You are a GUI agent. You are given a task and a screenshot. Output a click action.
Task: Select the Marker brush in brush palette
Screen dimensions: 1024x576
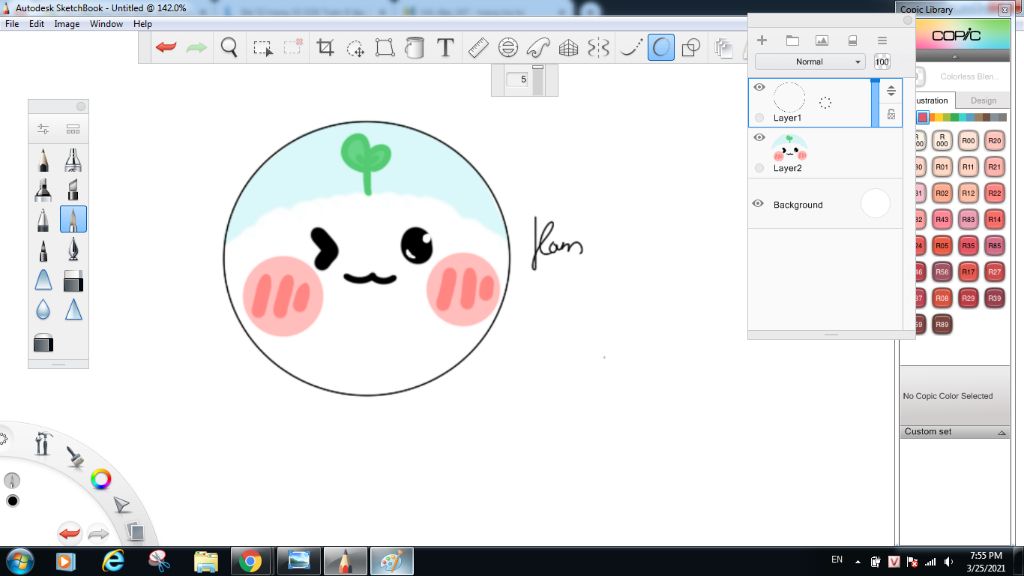(43, 189)
